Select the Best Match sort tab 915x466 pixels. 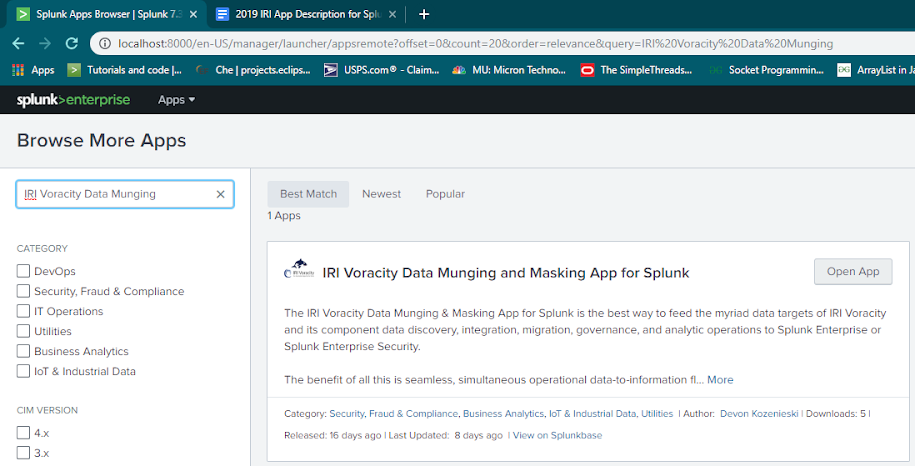tap(308, 194)
